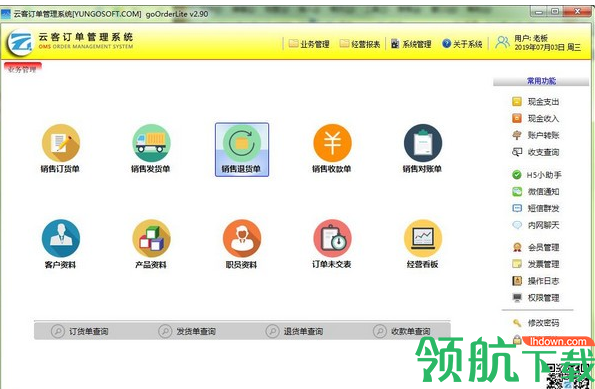Open 会员管理
This screenshot has height=389, width=595.
[x=535, y=247]
